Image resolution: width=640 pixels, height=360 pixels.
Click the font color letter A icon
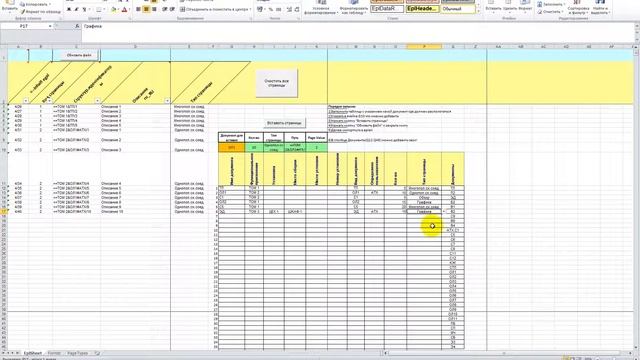pyautogui.click(x=124, y=9)
